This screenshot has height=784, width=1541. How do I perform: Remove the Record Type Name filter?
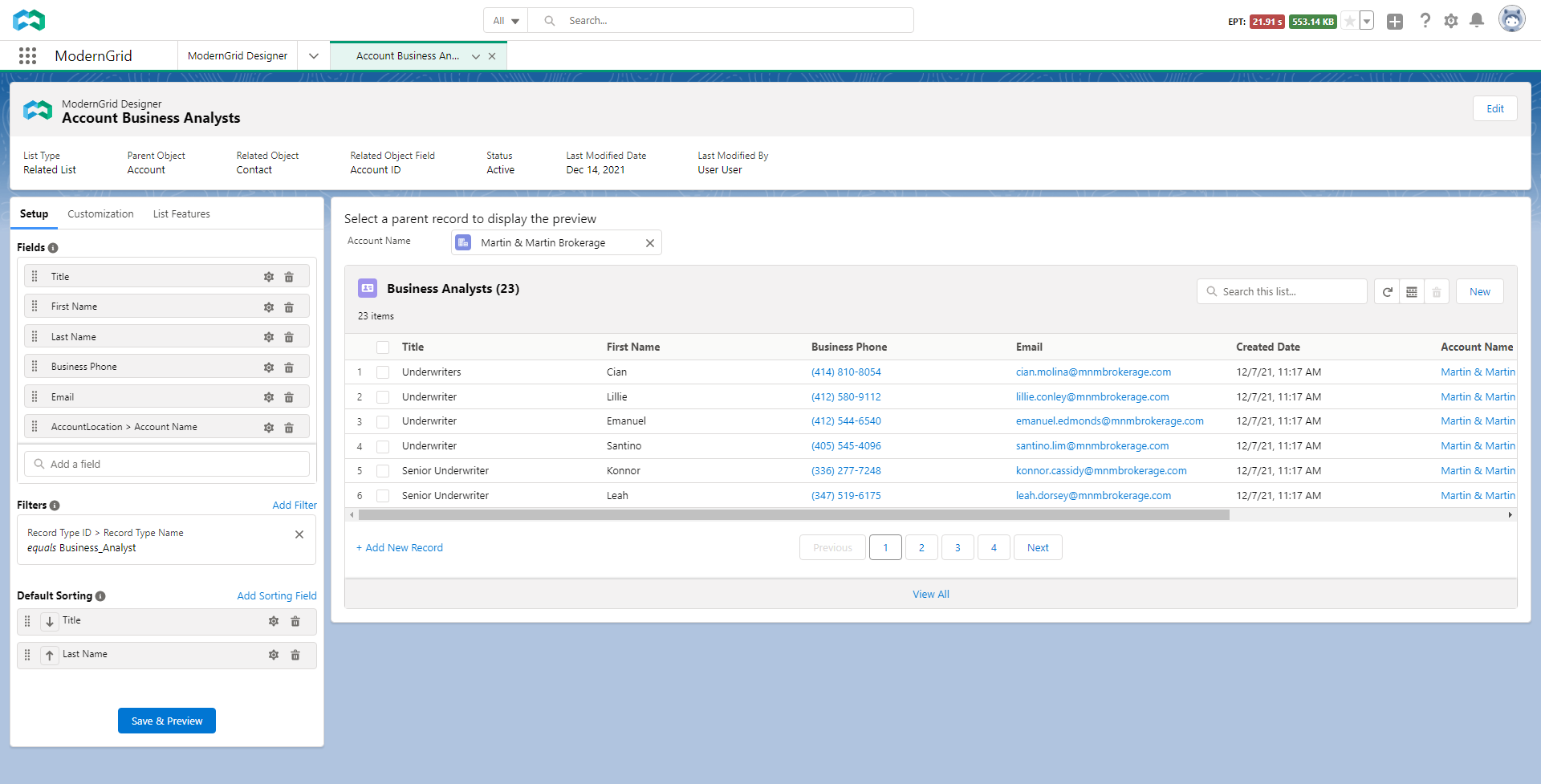[299, 534]
